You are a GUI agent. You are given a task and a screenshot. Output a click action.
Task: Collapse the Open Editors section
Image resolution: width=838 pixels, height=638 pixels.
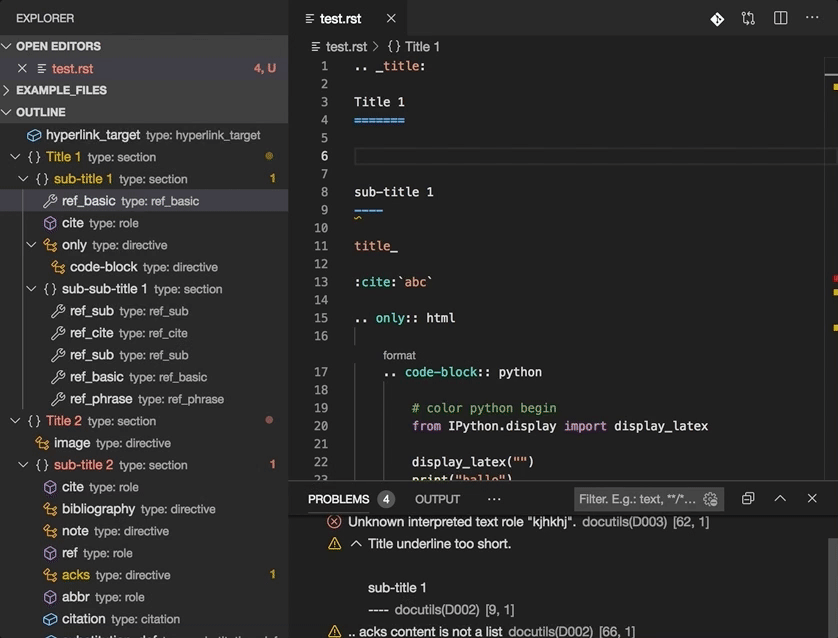6,46
